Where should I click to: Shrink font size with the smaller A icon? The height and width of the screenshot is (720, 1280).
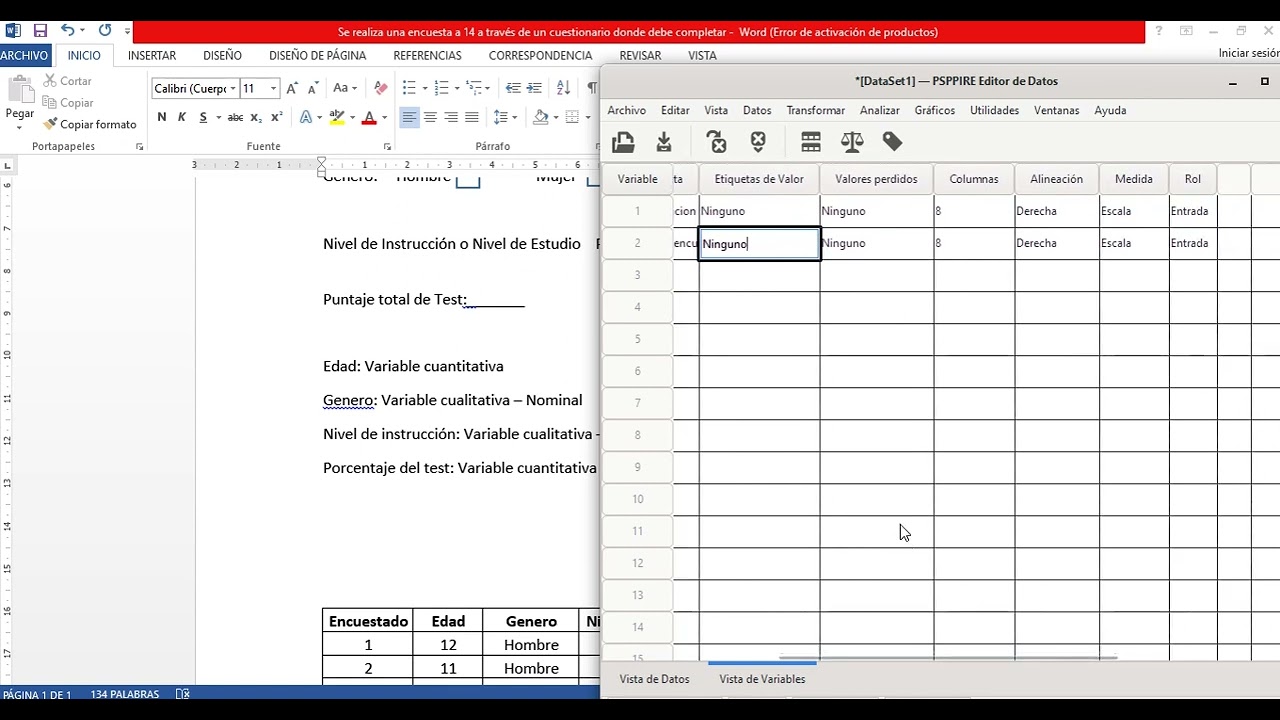pos(313,88)
